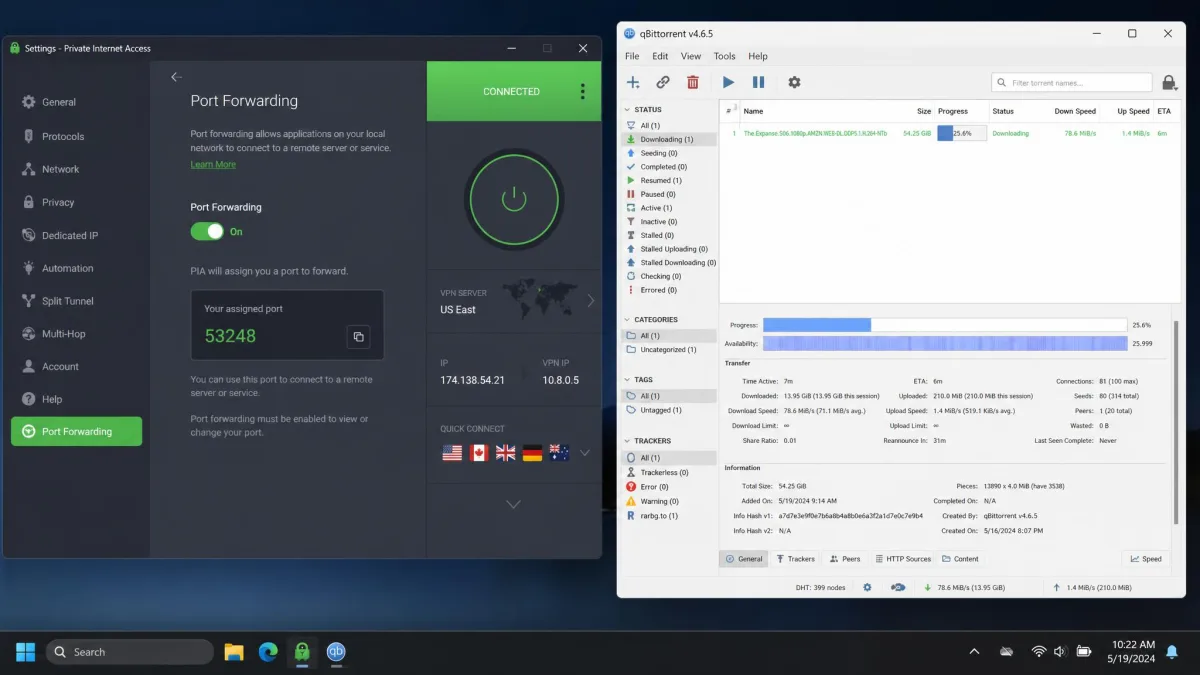Open the File menu in qBittorrent
Image resolution: width=1200 pixels, height=675 pixels.
tap(632, 56)
